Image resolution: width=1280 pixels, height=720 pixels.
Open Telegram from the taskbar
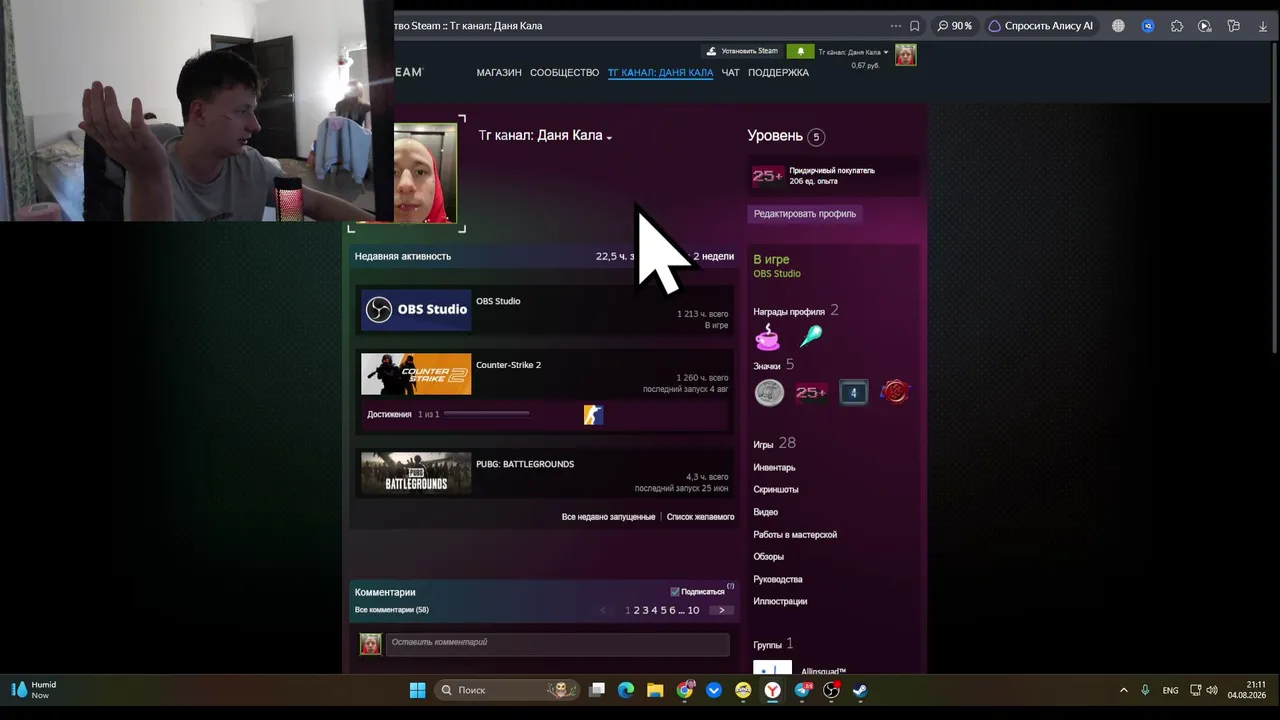[802, 690]
